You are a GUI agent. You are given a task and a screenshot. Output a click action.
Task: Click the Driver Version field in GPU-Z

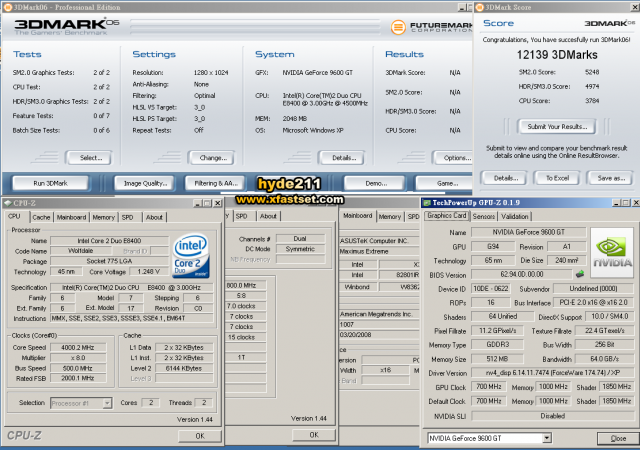pyautogui.click(x=552, y=373)
